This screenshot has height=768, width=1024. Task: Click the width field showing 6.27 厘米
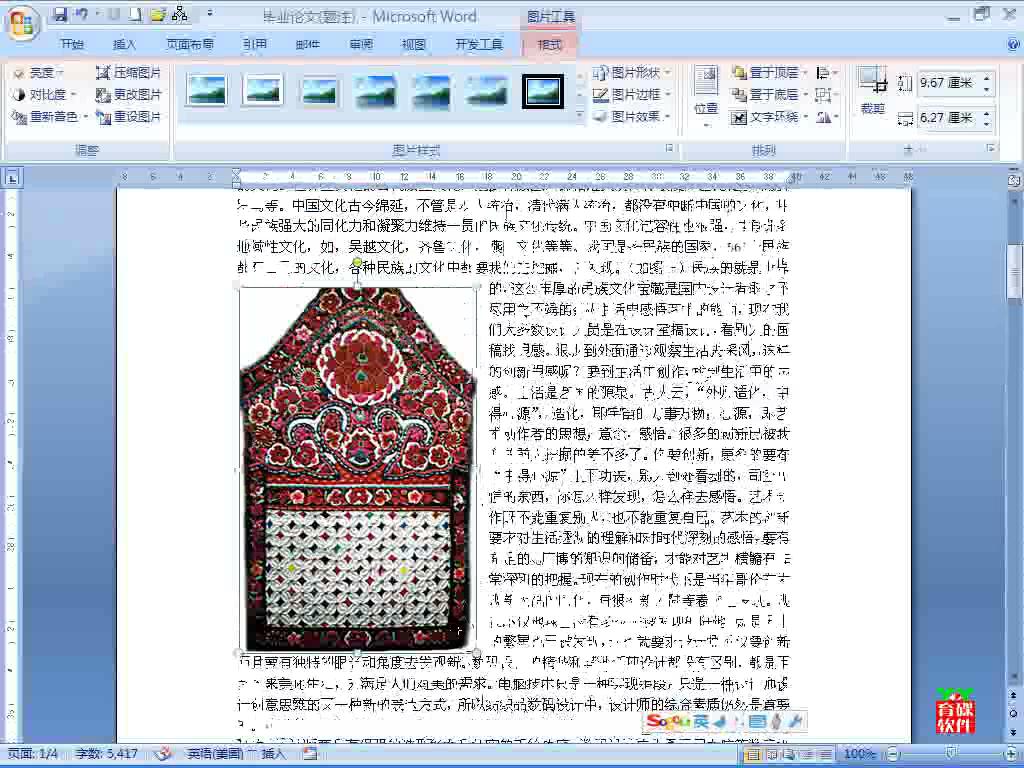(x=948, y=118)
